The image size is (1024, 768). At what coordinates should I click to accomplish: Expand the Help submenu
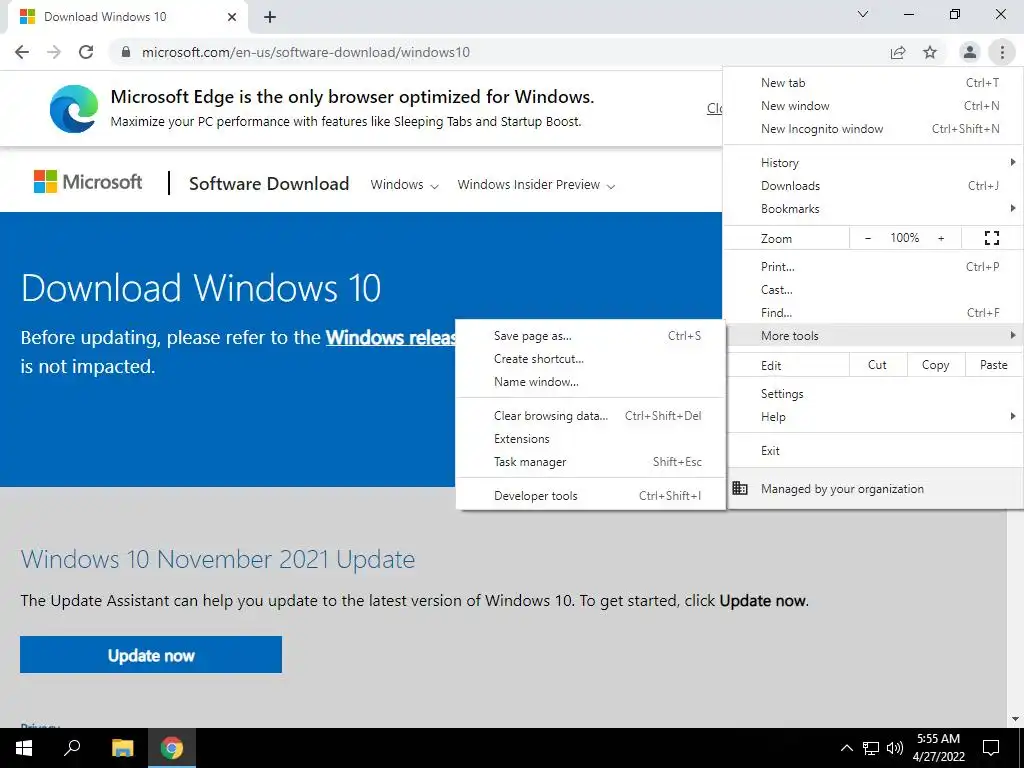coord(873,417)
